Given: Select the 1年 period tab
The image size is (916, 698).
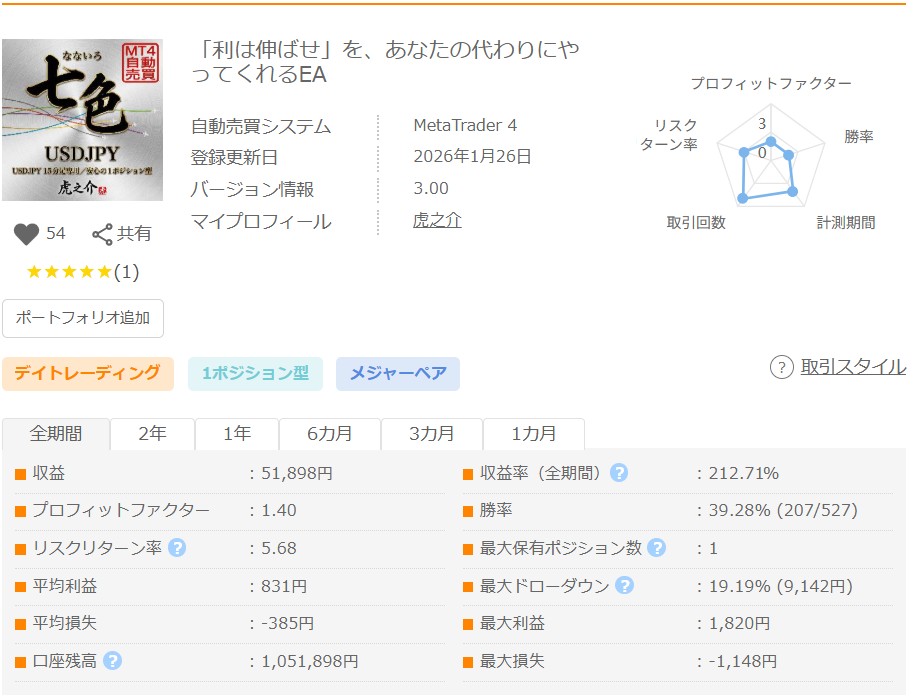Looking at the screenshot, I should 237,434.
